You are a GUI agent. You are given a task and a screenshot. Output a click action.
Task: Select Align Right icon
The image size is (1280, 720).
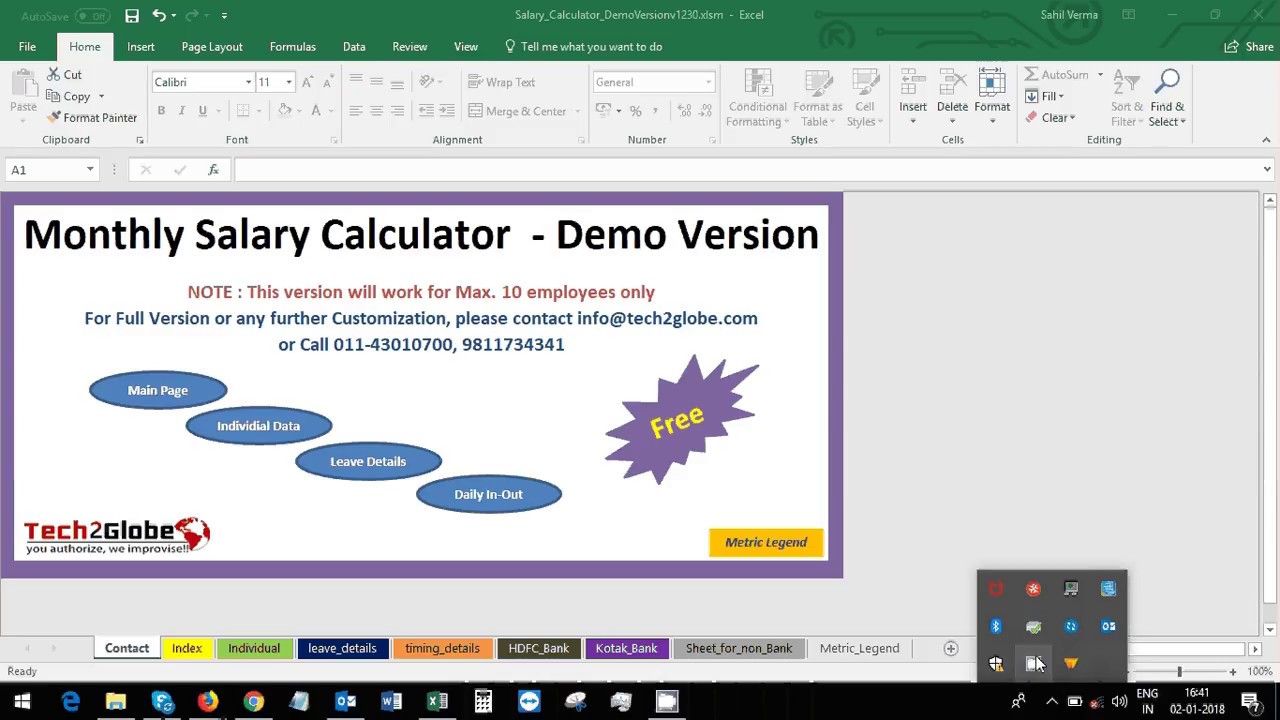[397, 111]
